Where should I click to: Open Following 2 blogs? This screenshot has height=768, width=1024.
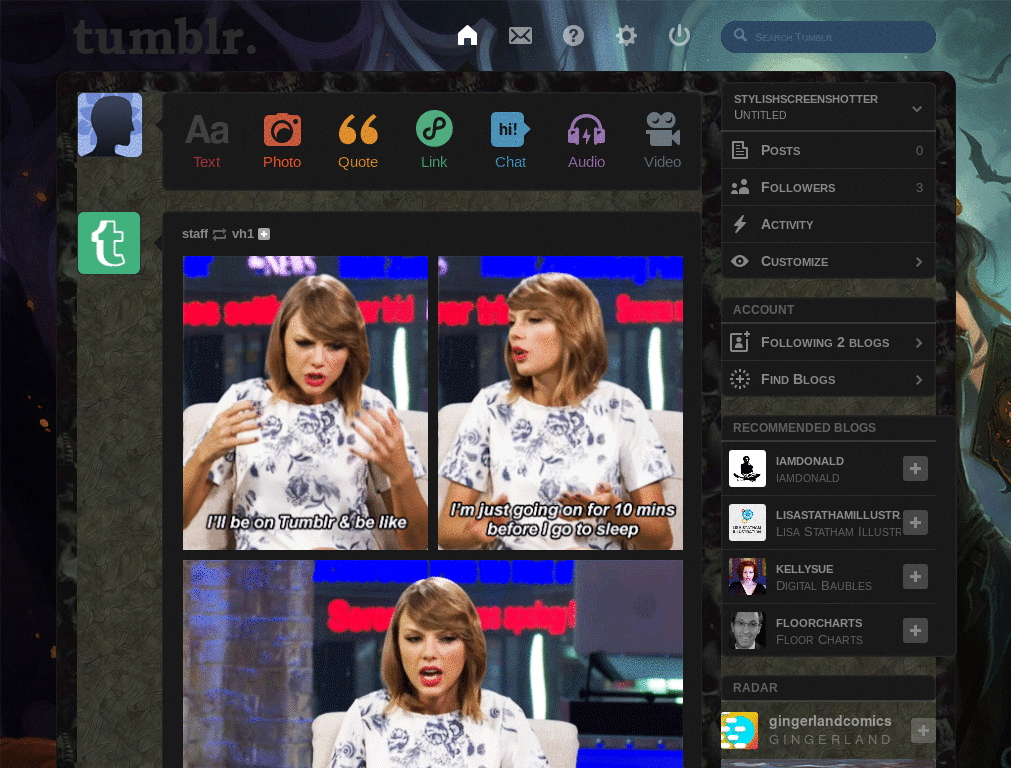tap(828, 342)
